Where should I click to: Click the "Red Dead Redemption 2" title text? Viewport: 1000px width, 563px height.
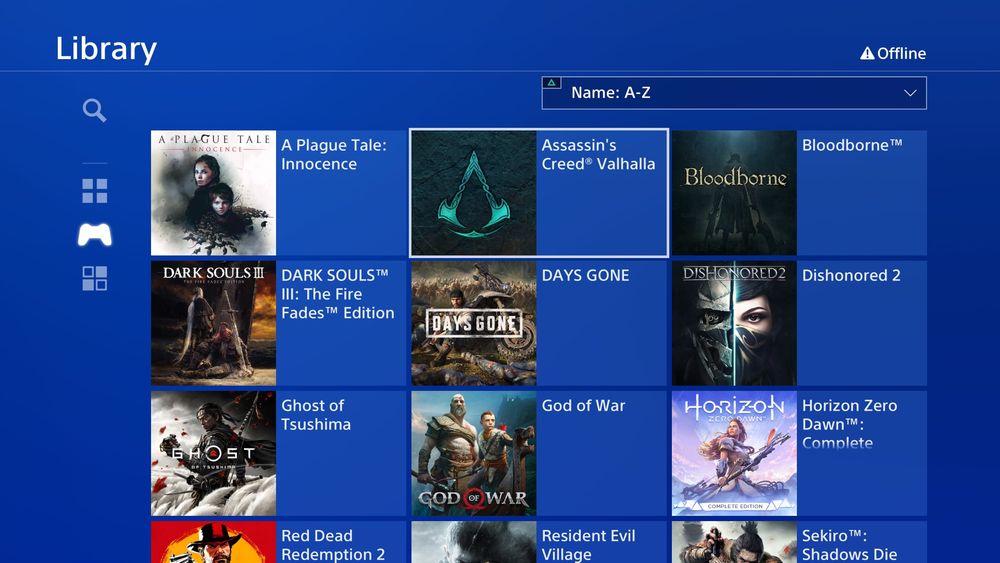(334, 545)
